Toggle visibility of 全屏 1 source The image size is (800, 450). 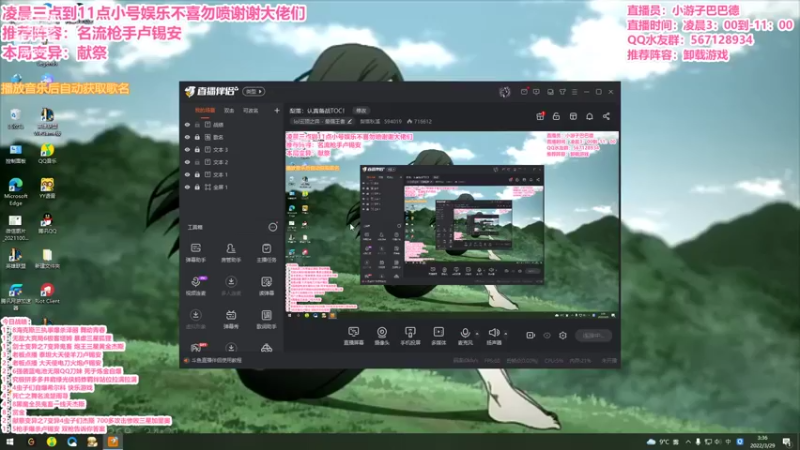pos(187,187)
